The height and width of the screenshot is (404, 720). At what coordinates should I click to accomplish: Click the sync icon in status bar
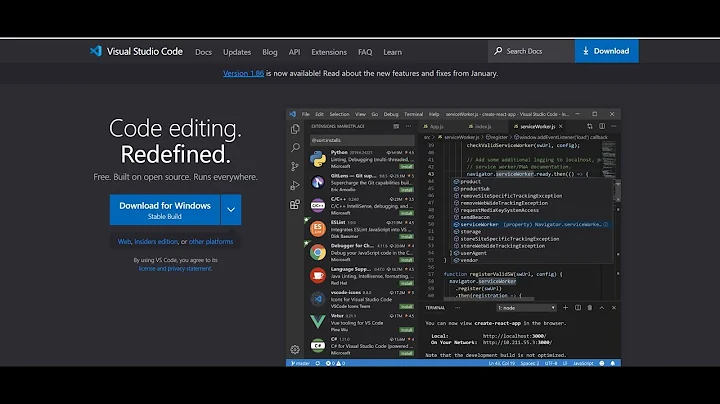tap(317, 363)
